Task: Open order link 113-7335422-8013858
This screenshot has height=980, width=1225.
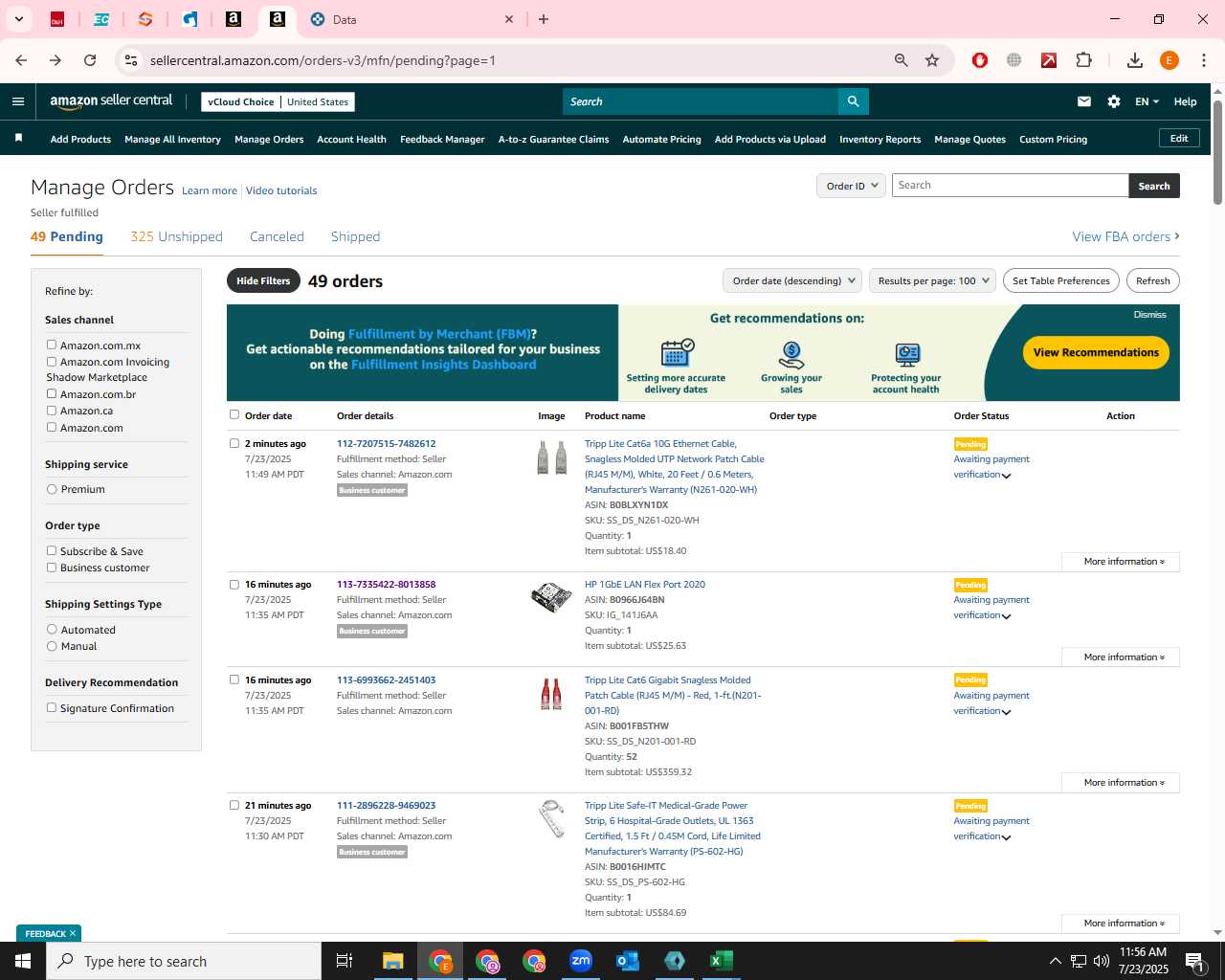Action: pos(386,584)
